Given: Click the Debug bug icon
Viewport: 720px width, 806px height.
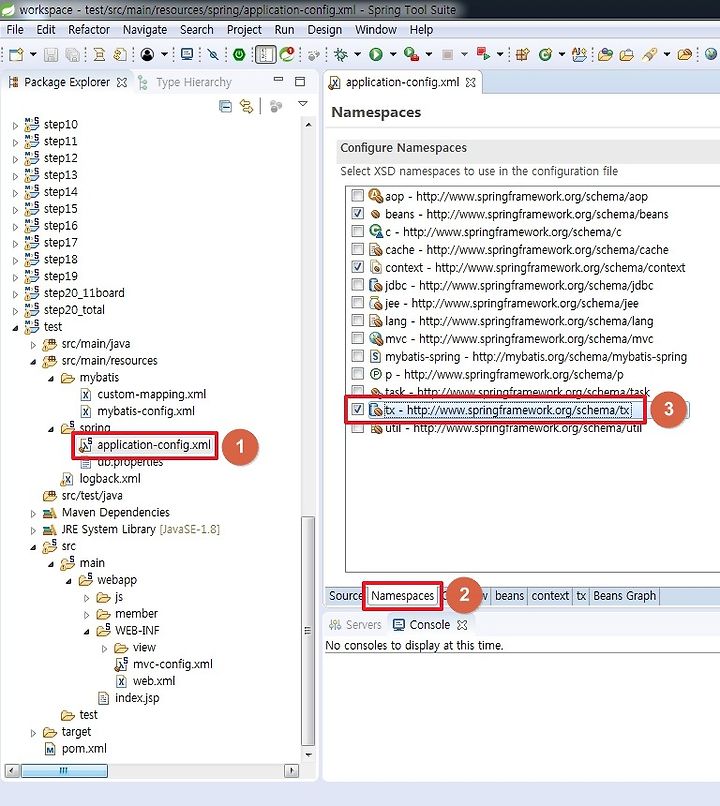Looking at the screenshot, I should [340, 54].
